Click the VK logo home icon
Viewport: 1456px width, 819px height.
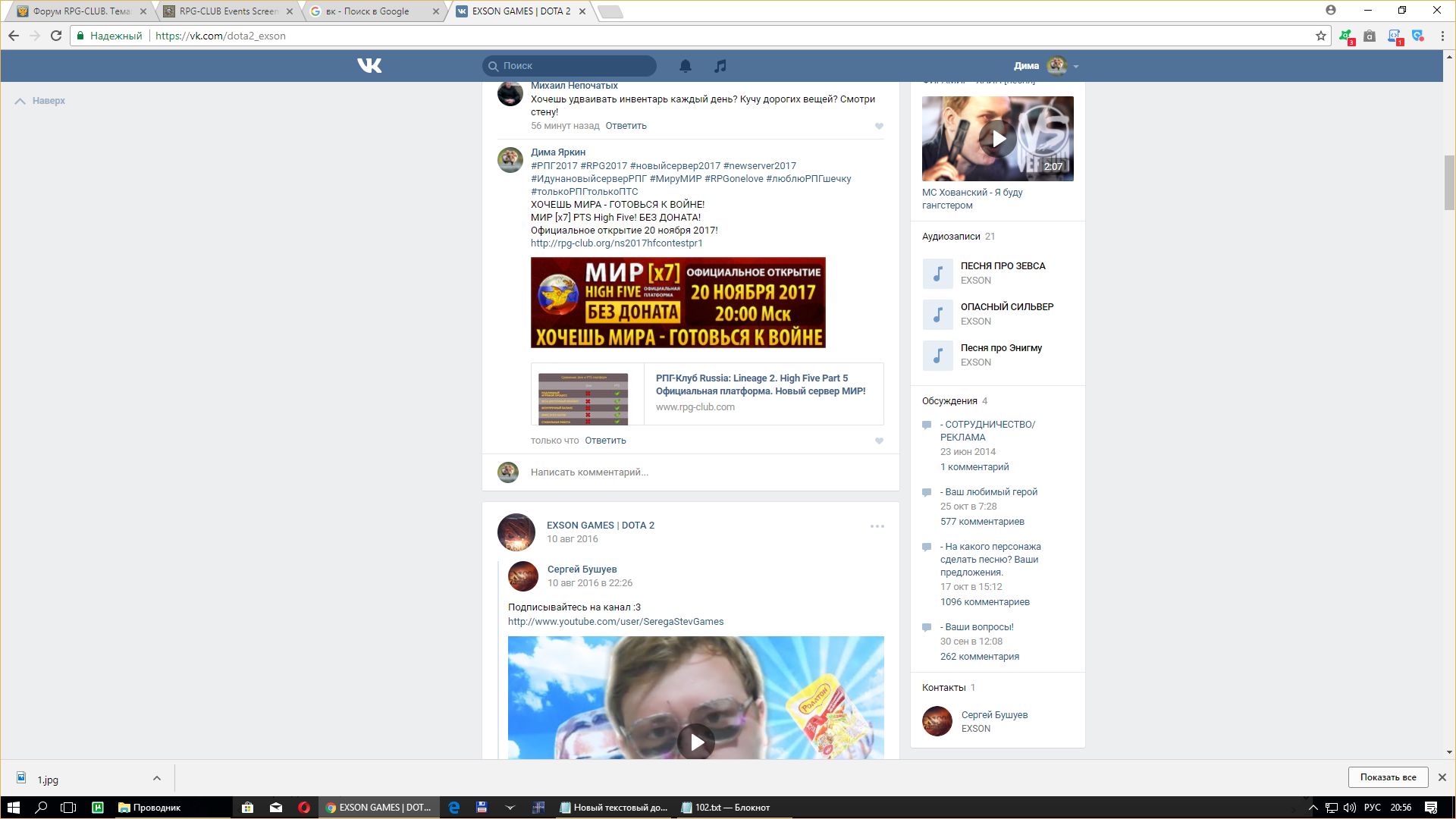(369, 66)
